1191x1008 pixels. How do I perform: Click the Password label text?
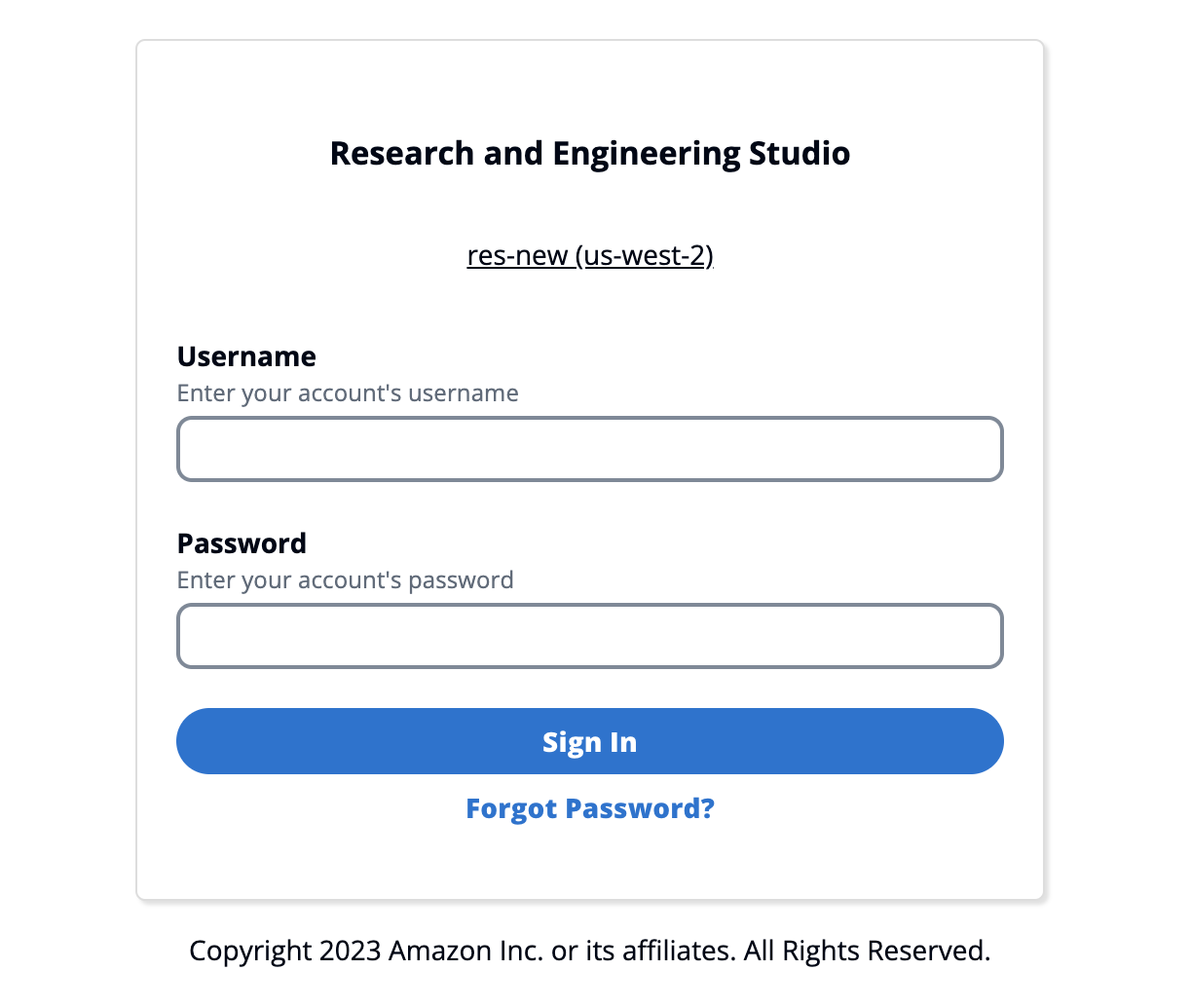pyautogui.click(x=242, y=542)
